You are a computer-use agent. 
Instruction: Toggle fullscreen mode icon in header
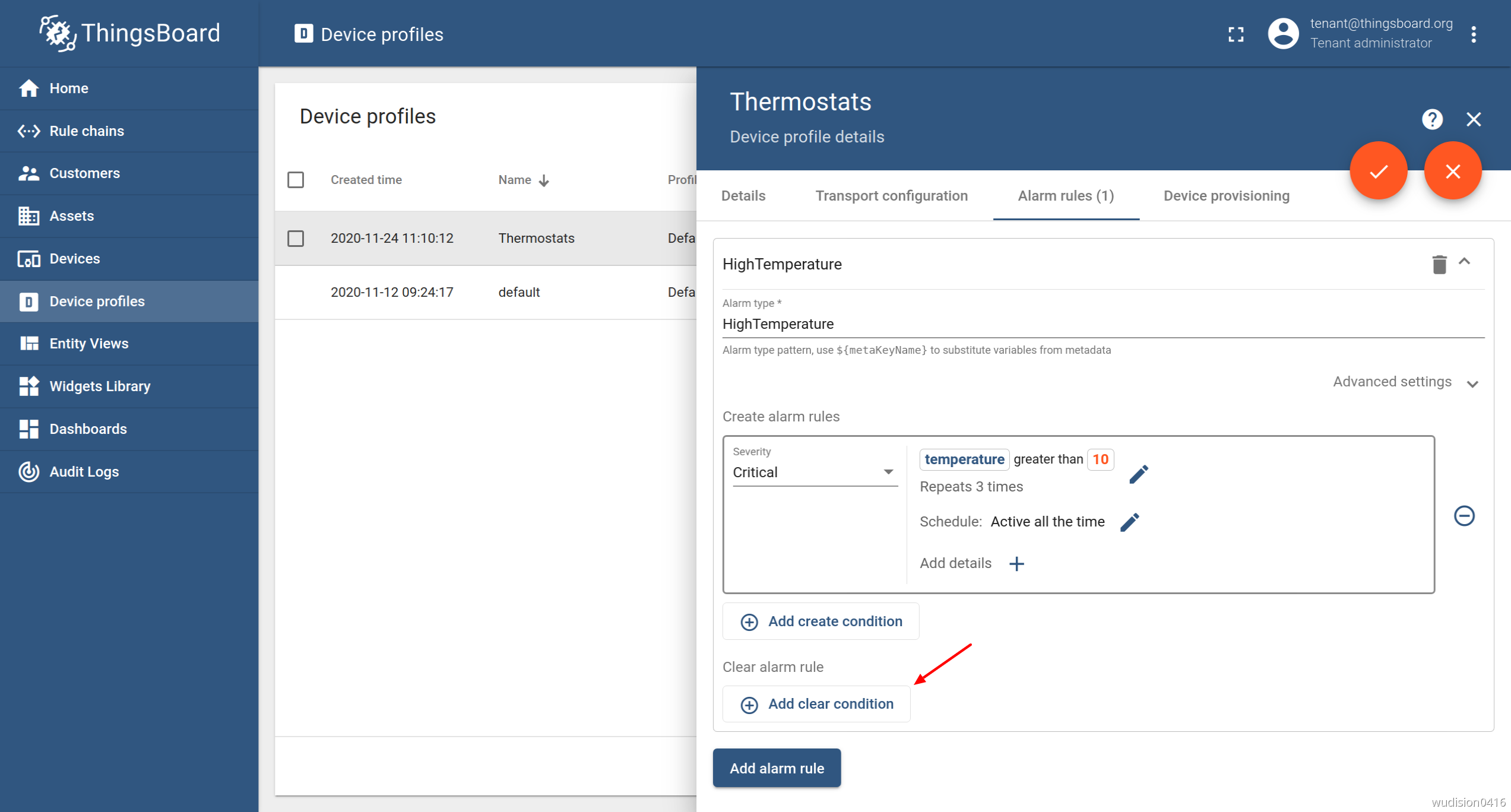1236,34
